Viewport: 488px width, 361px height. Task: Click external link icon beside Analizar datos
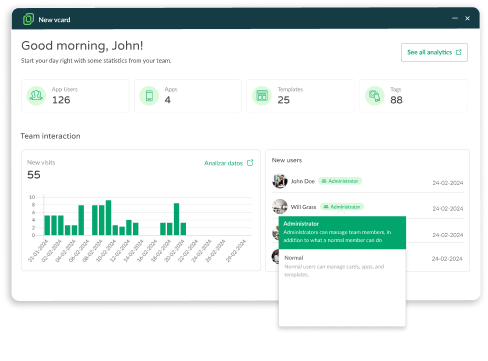[x=250, y=163]
